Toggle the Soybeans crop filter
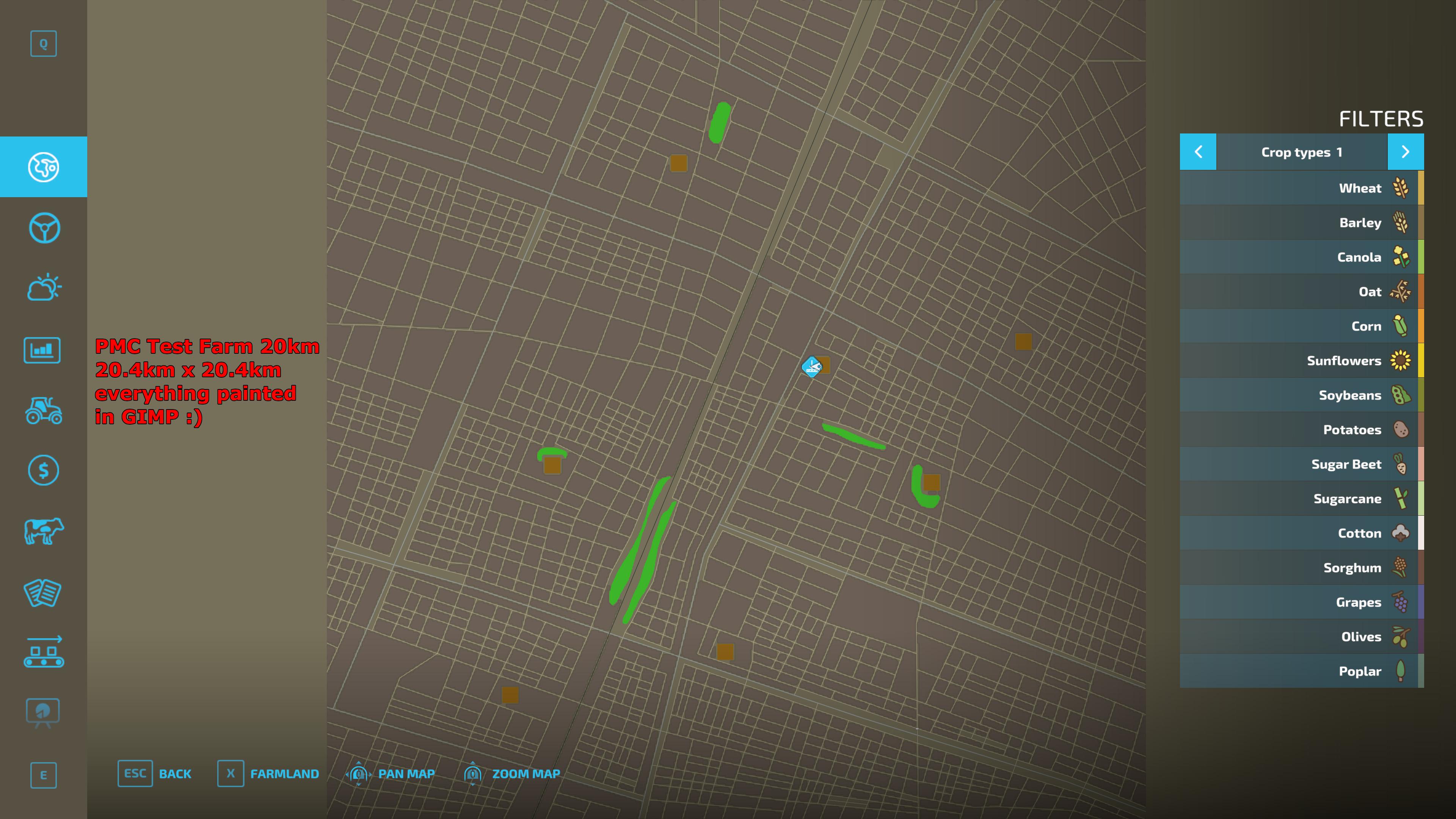Image resolution: width=1456 pixels, height=819 pixels. pos(1302,394)
